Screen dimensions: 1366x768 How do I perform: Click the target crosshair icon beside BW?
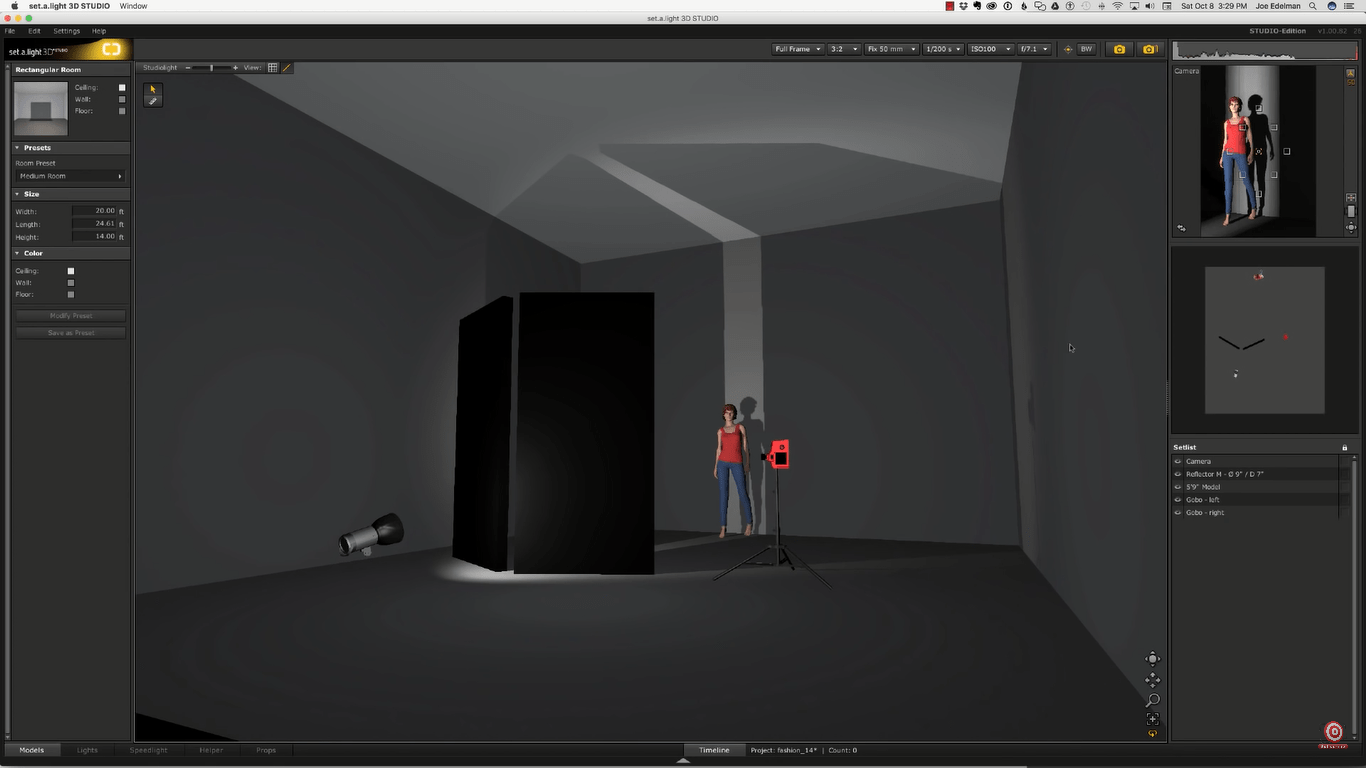point(1068,49)
